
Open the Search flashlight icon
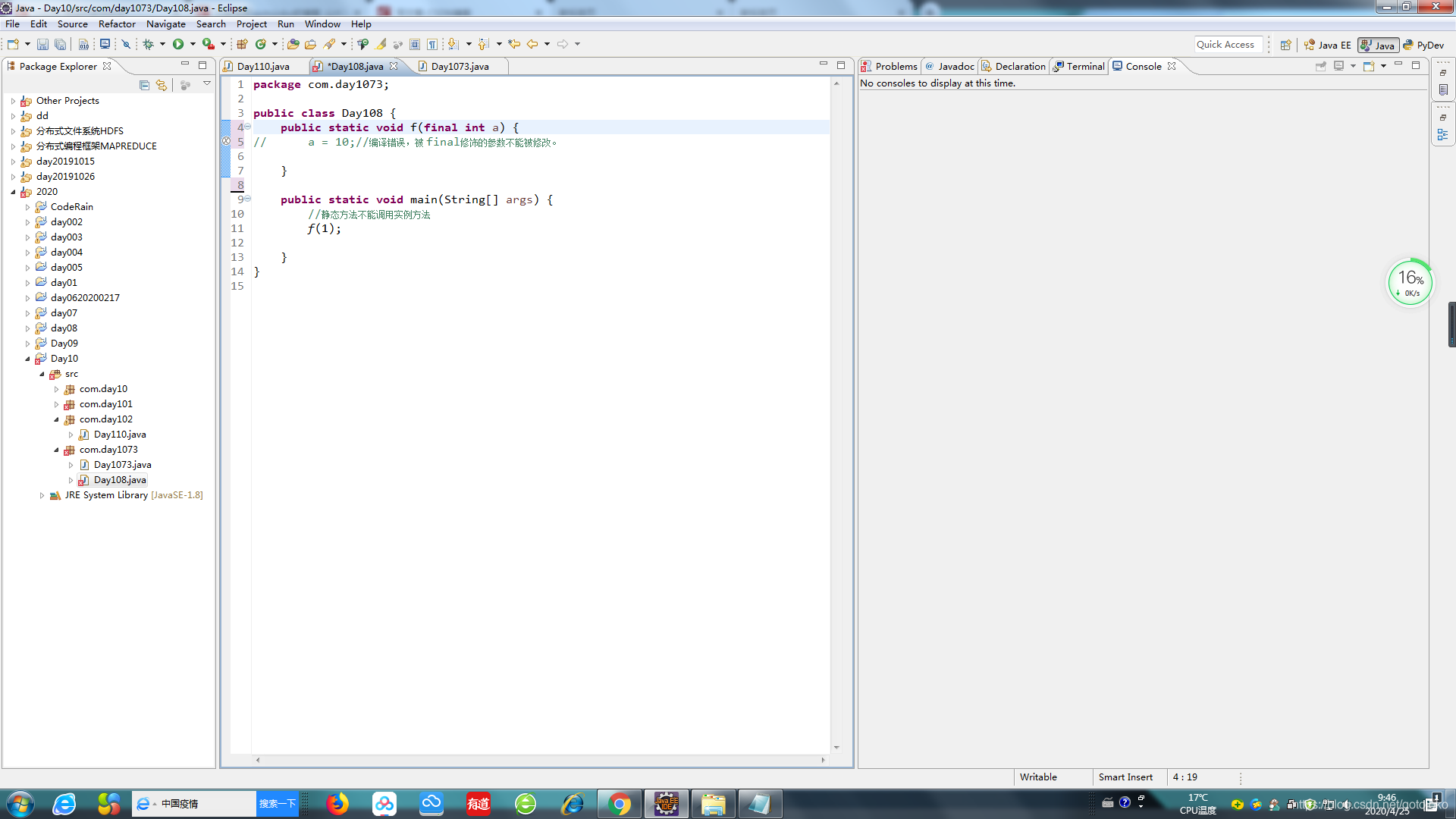329,44
